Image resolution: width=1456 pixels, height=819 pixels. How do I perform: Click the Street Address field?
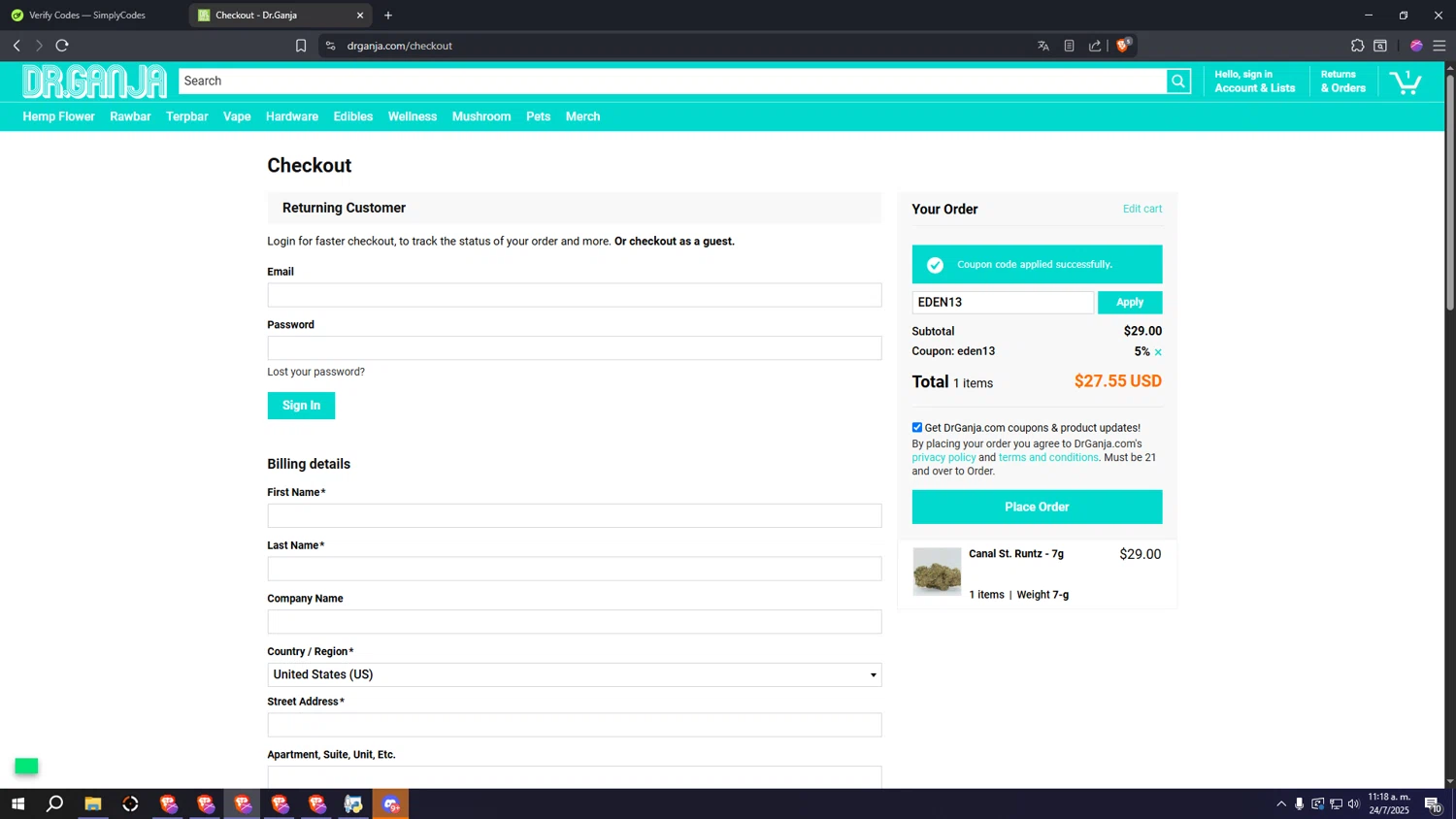575,725
